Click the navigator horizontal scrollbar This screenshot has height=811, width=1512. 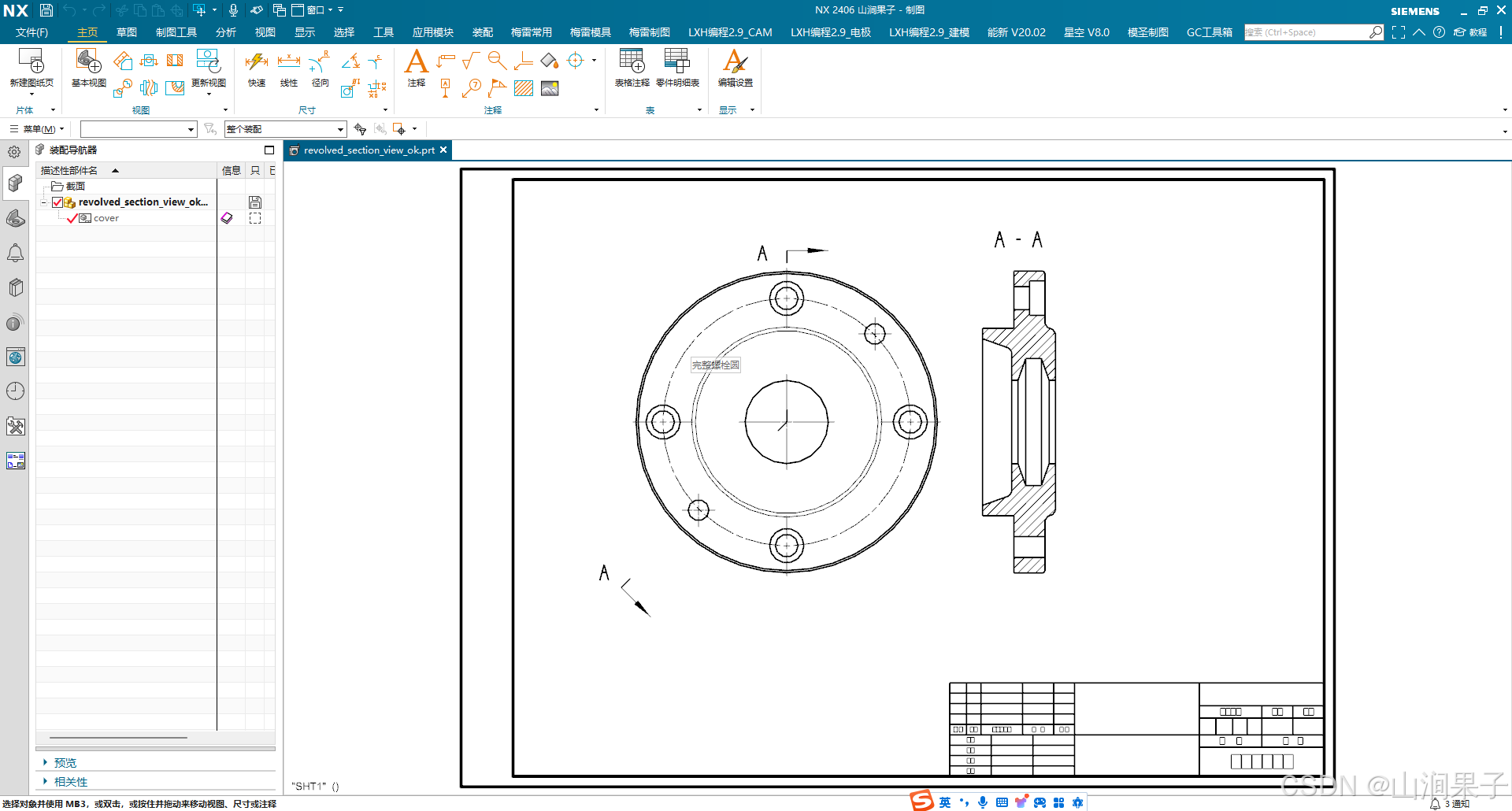[118, 738]
